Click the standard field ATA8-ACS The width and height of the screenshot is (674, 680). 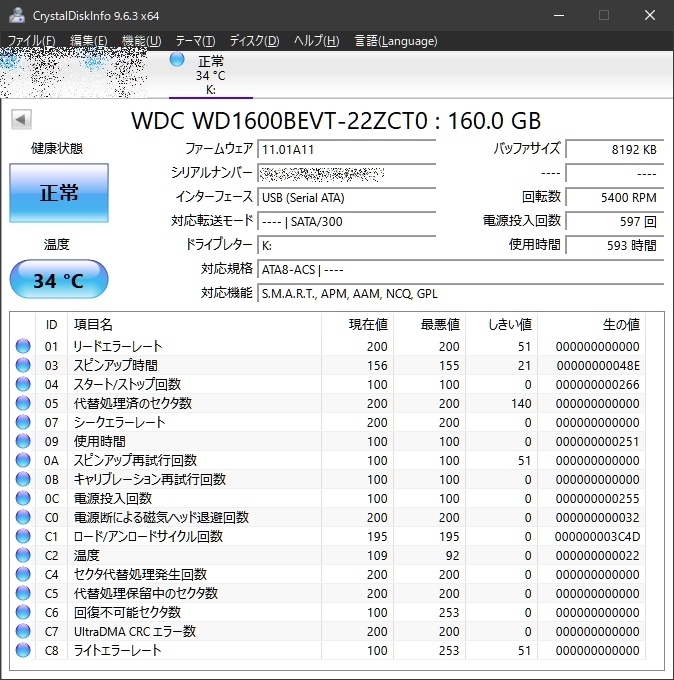[461, 270]
